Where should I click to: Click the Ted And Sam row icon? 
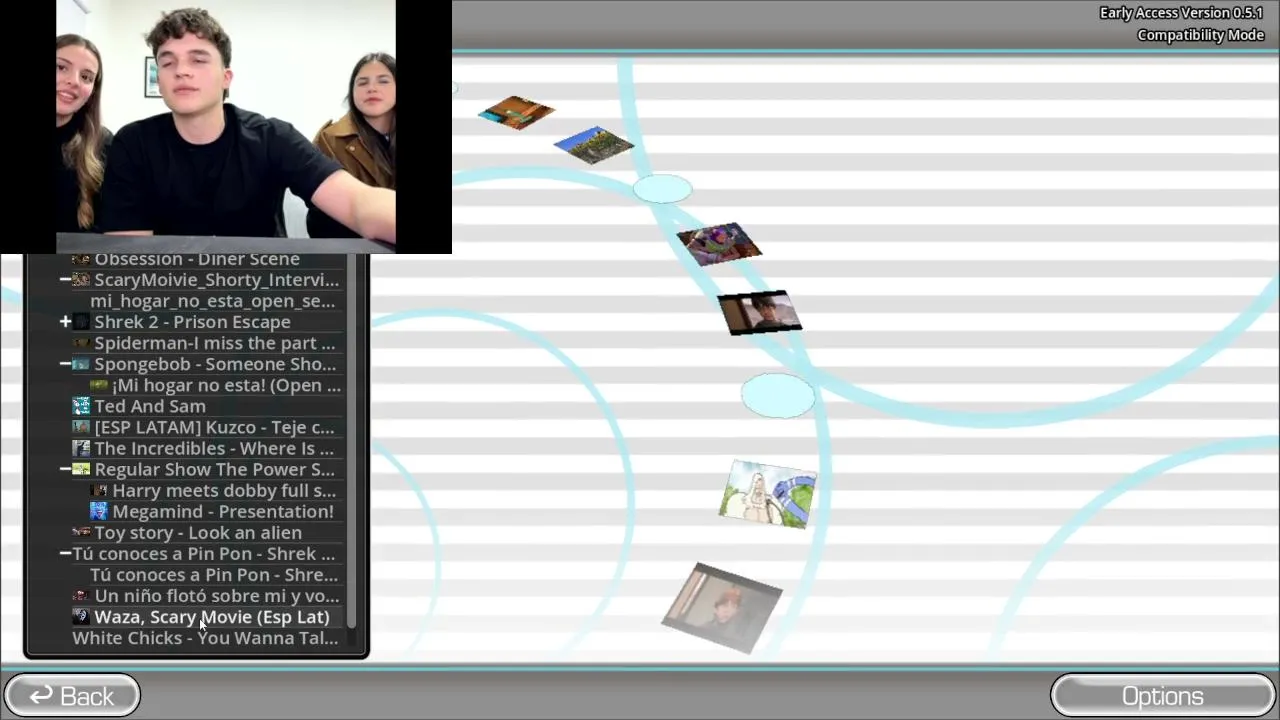coord(81,406)
